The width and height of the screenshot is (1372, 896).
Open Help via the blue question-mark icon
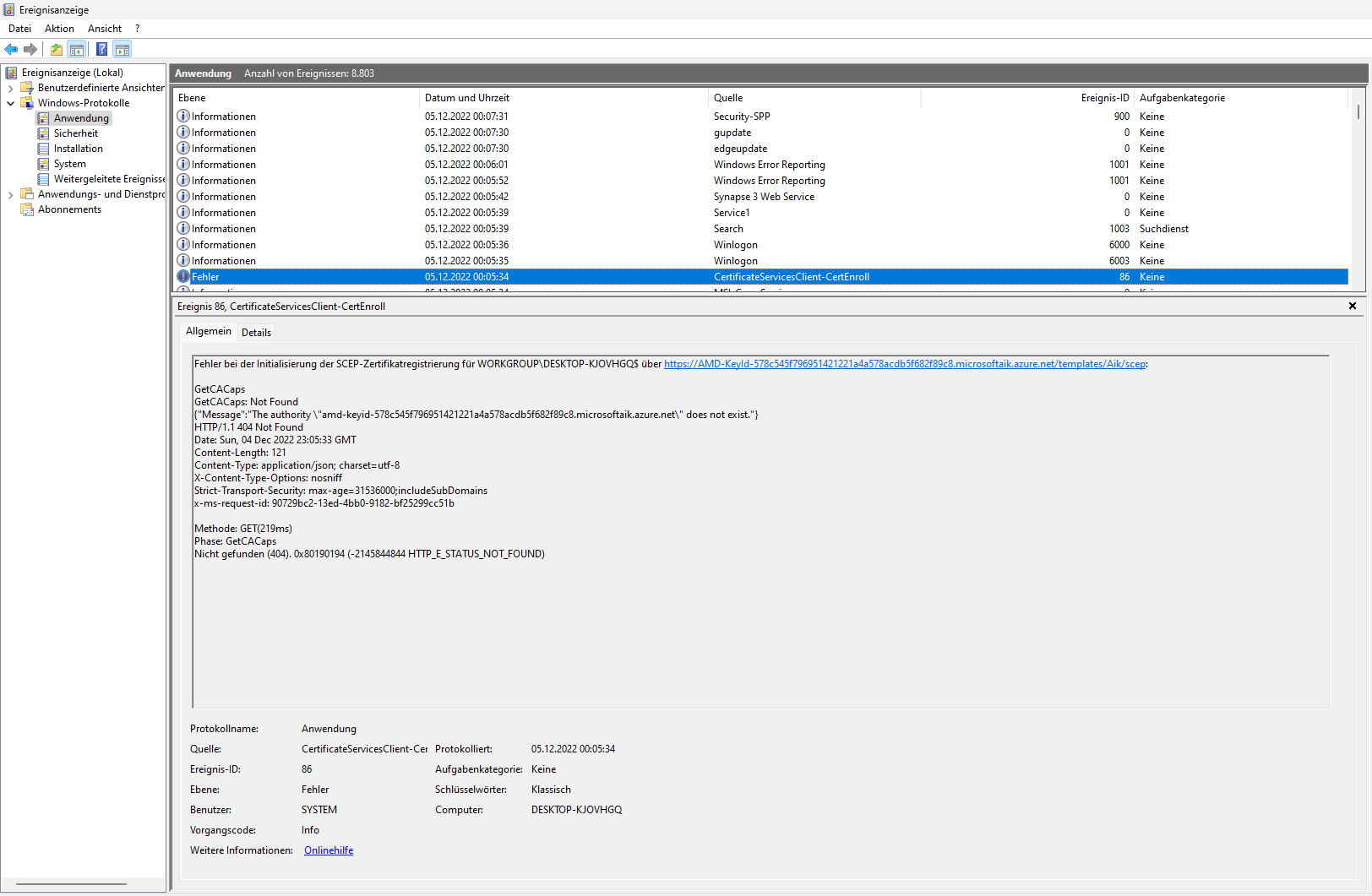[101, 49]
